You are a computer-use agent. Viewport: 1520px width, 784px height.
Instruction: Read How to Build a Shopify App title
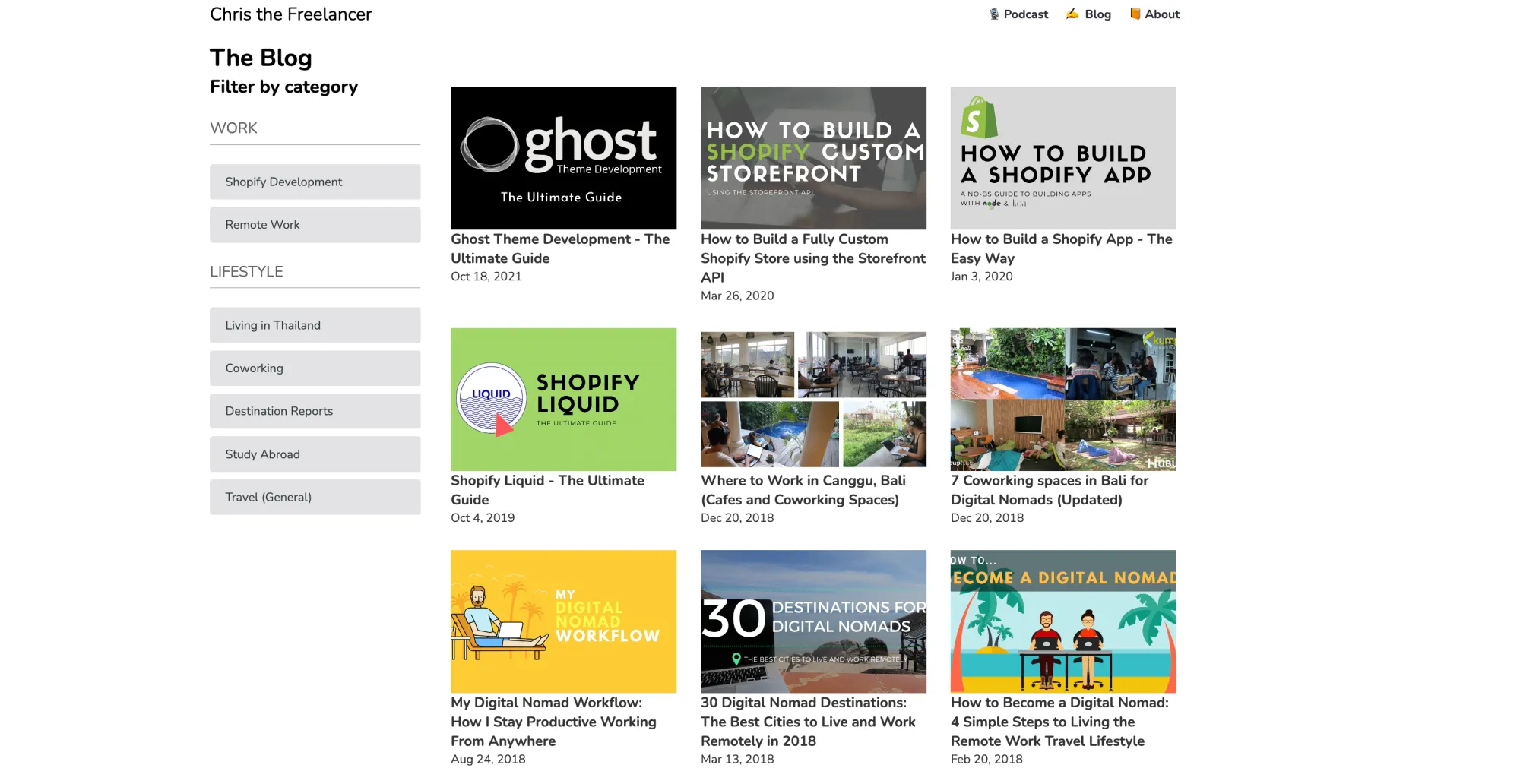1062,248
